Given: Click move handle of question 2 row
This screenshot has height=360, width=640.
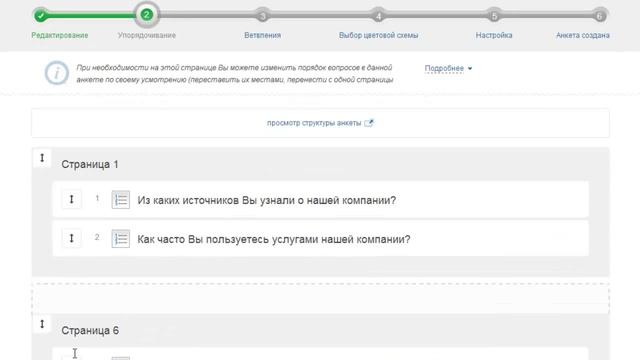Looking at the screenshot, I should click(x=71, y=238).
